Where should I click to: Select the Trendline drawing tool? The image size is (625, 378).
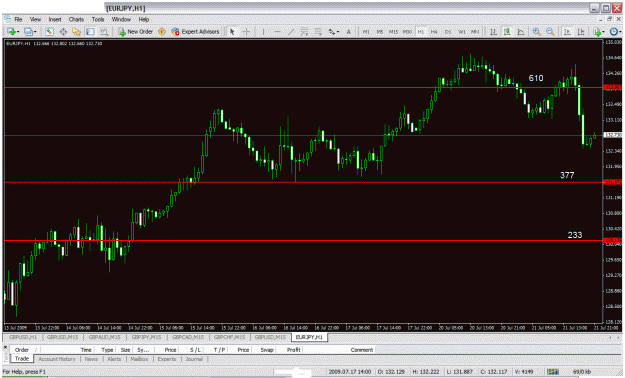click(x=291, y=32)
